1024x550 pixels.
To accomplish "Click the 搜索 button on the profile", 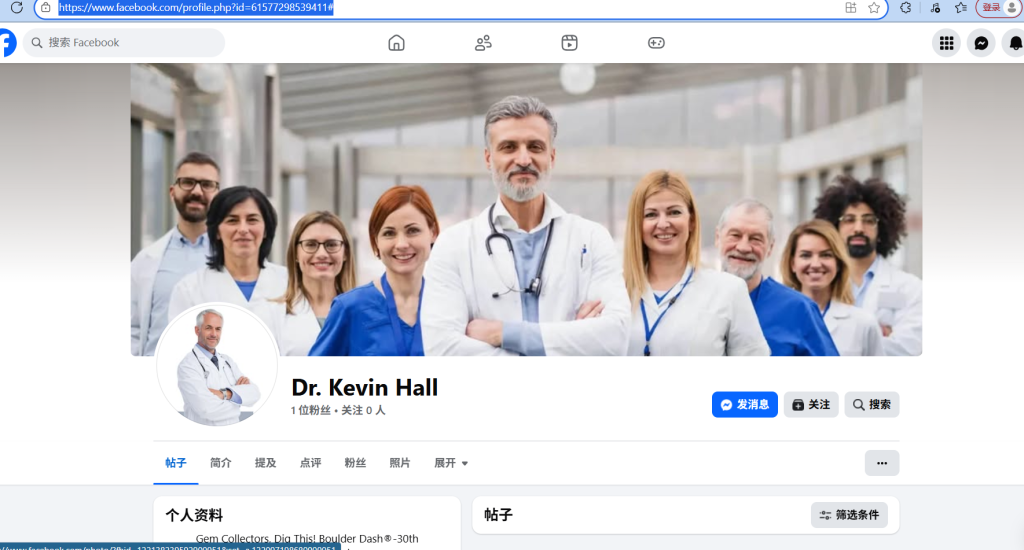I will click(x=871, y=405).
